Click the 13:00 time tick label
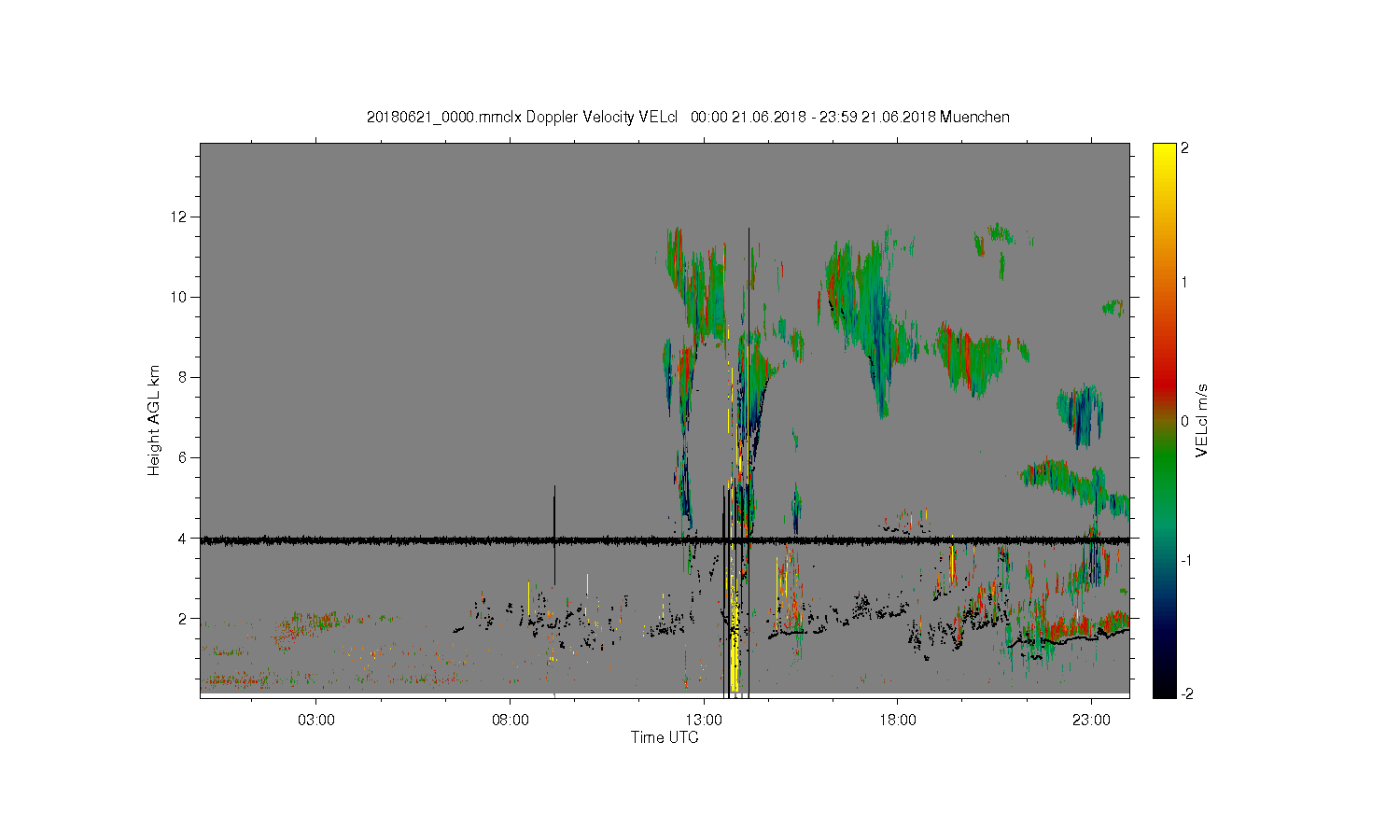Screen dimensions: 1400x840 pyautogui.click(x=704, y=721)
